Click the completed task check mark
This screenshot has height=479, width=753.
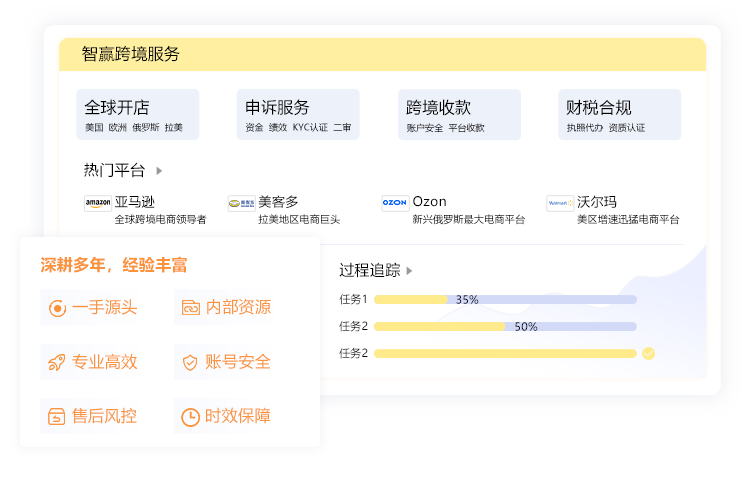[x=648, y=353]
